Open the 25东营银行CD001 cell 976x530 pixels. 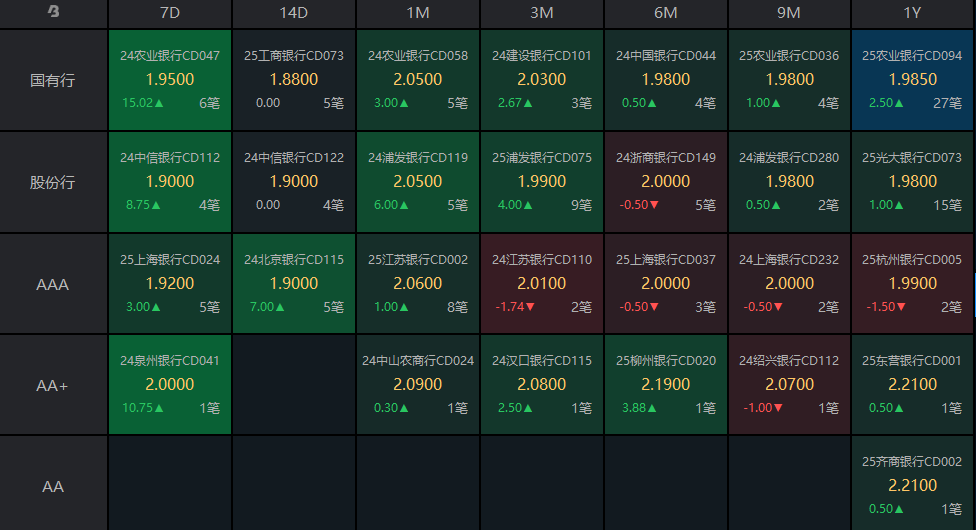912,384
